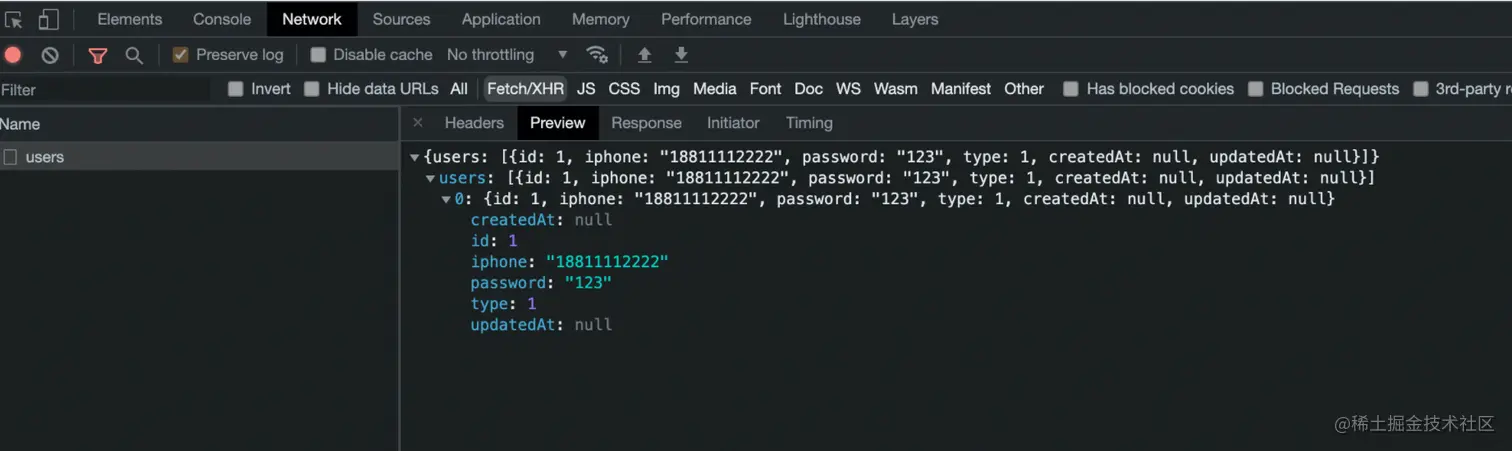Screen dimensions: 1512x451
Task: Activate the inspect element picker icon
Action: click(14, 19)
